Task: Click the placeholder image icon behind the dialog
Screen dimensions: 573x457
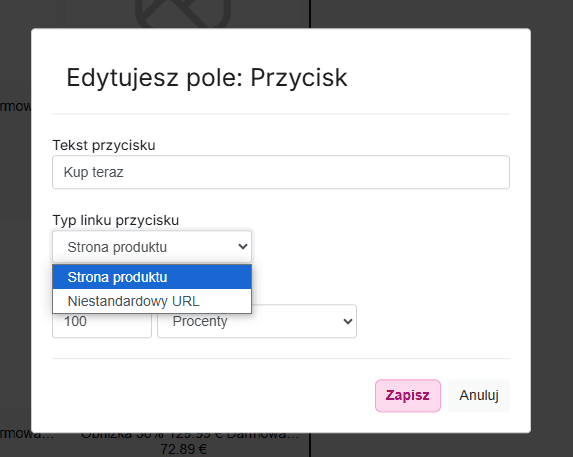Action: (183, 14)
